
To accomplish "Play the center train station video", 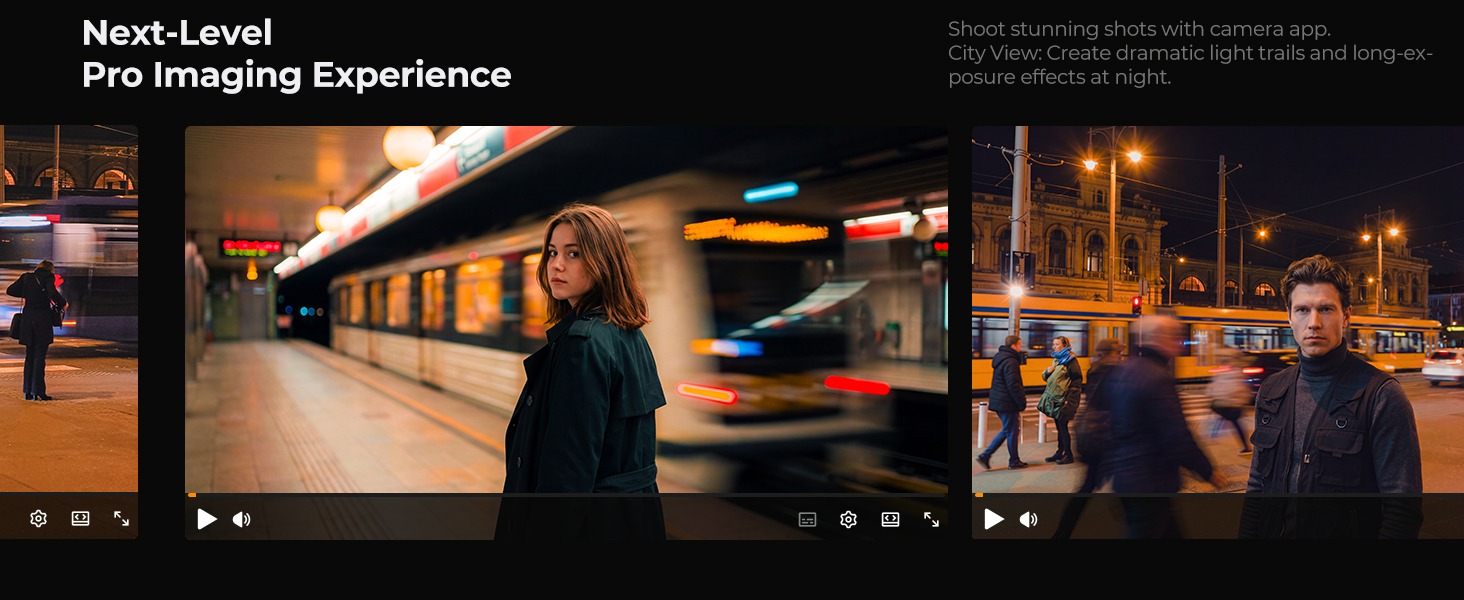I will click(207, 519).
